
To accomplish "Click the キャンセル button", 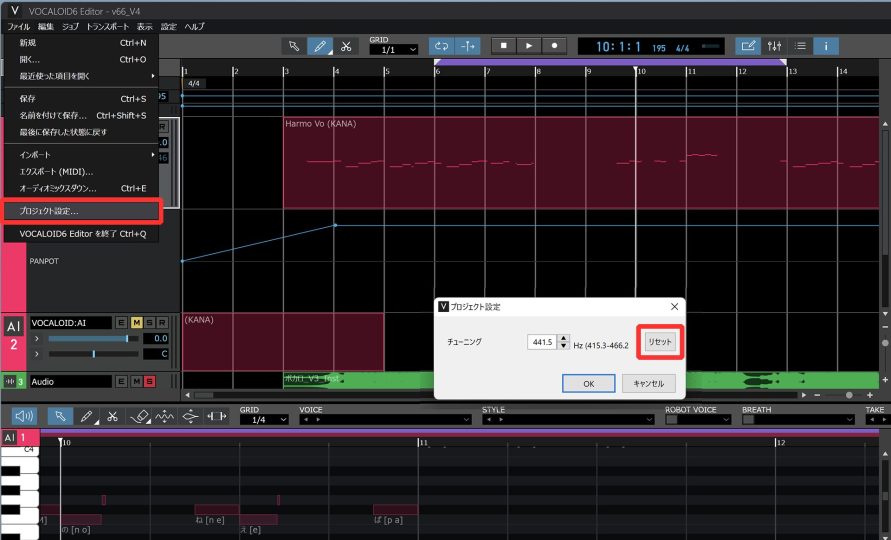I will click(648, 384).
